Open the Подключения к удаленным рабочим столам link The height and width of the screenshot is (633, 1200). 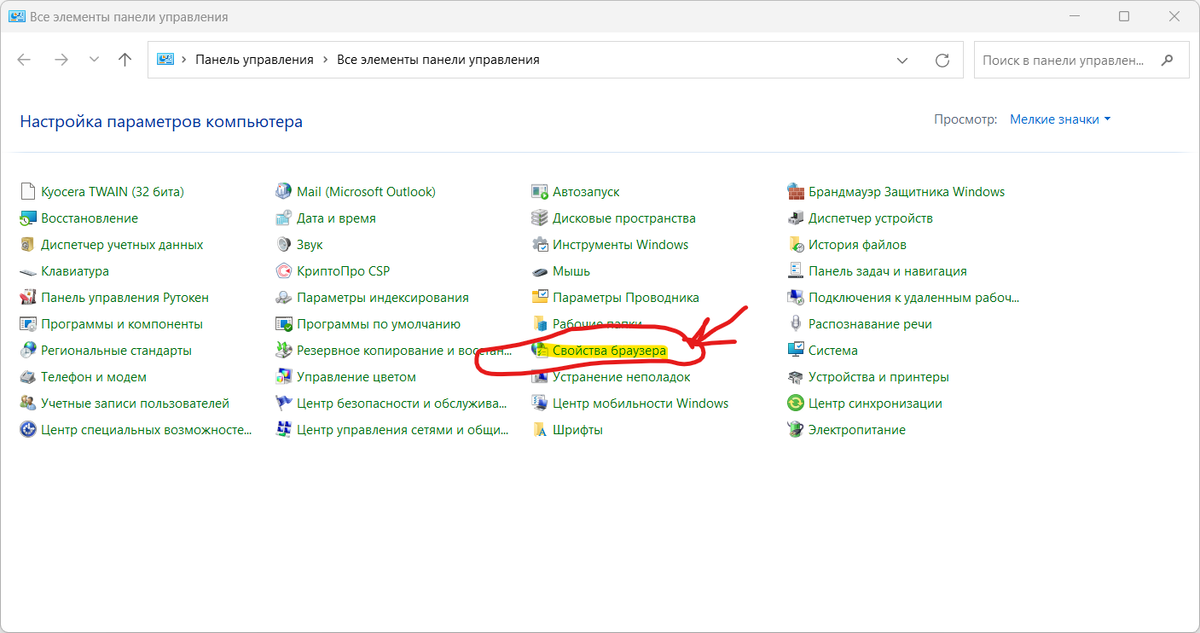click(x=914, y=298)
